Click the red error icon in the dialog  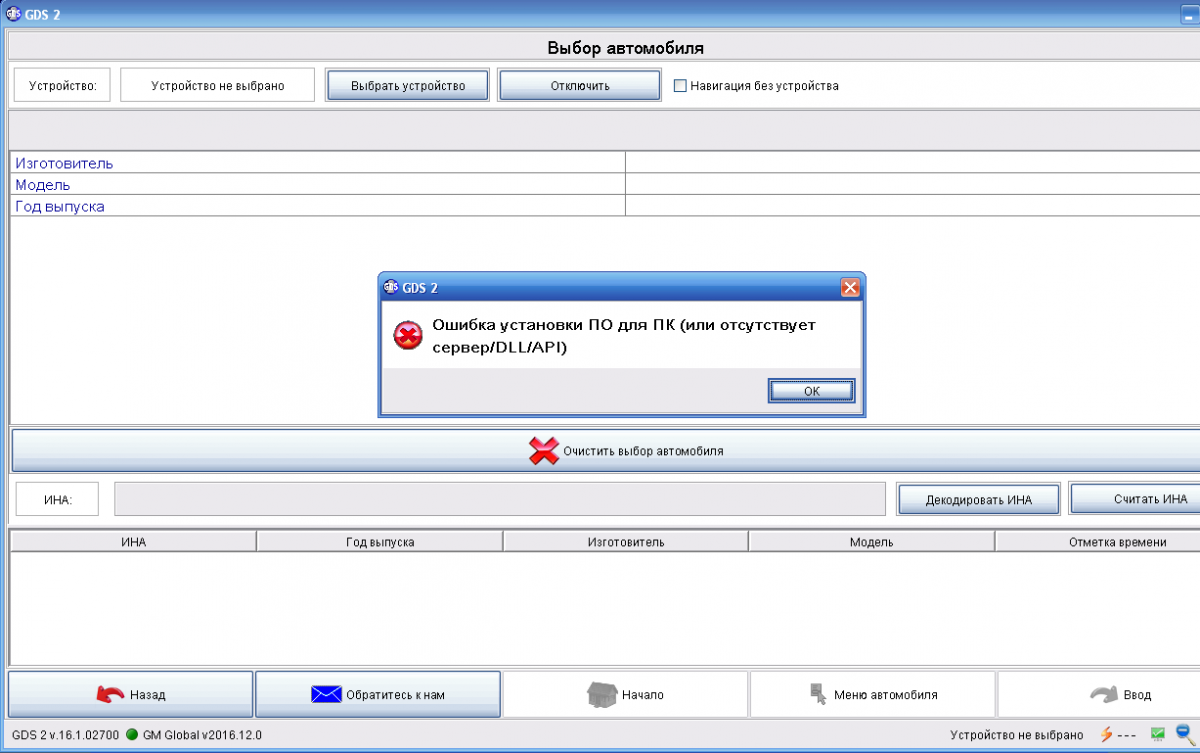[x=407, y=336]
